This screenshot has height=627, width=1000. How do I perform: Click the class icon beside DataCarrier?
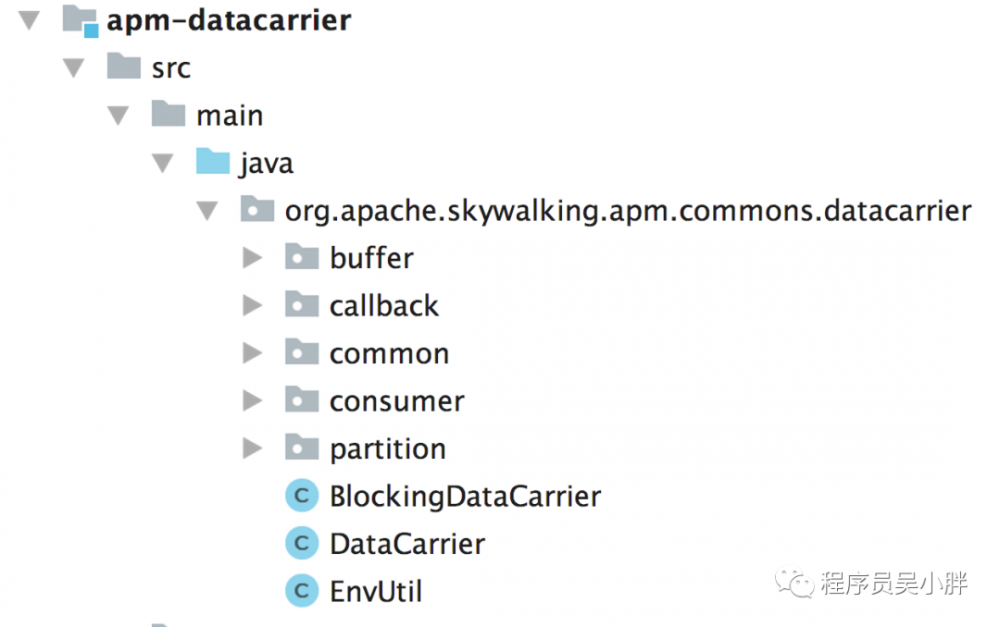tap(302, 543)
